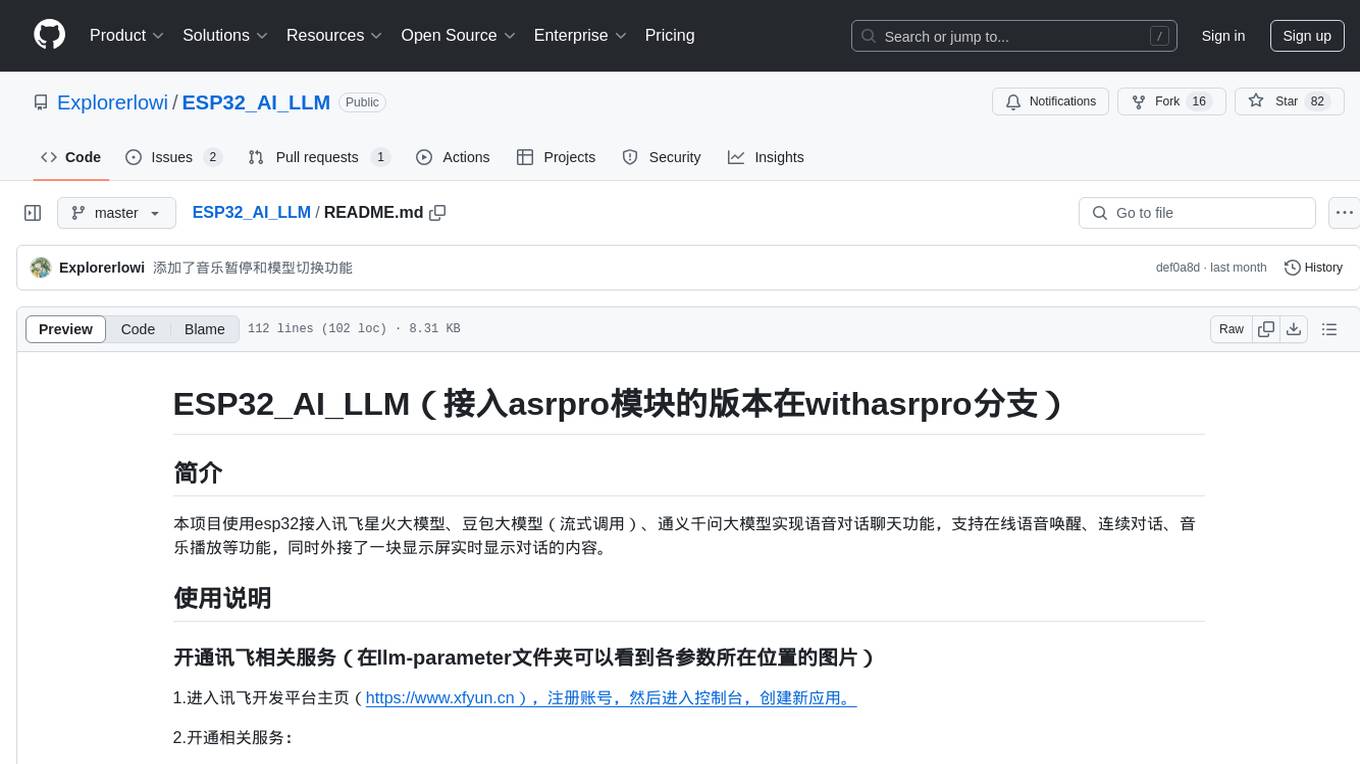Copy the README.md file path

437,213
